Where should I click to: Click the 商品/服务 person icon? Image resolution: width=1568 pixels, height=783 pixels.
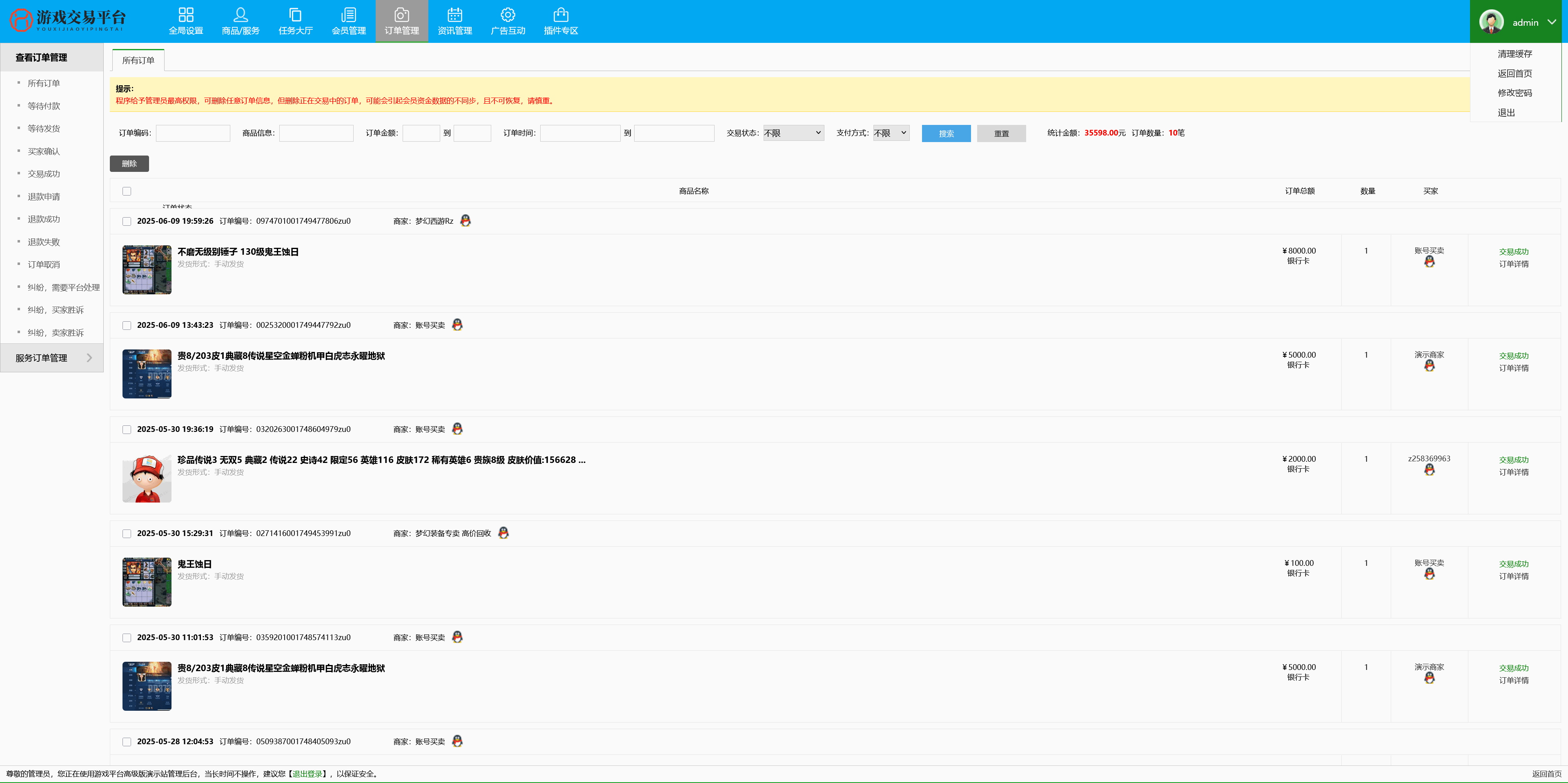click(x=241, y=15)
